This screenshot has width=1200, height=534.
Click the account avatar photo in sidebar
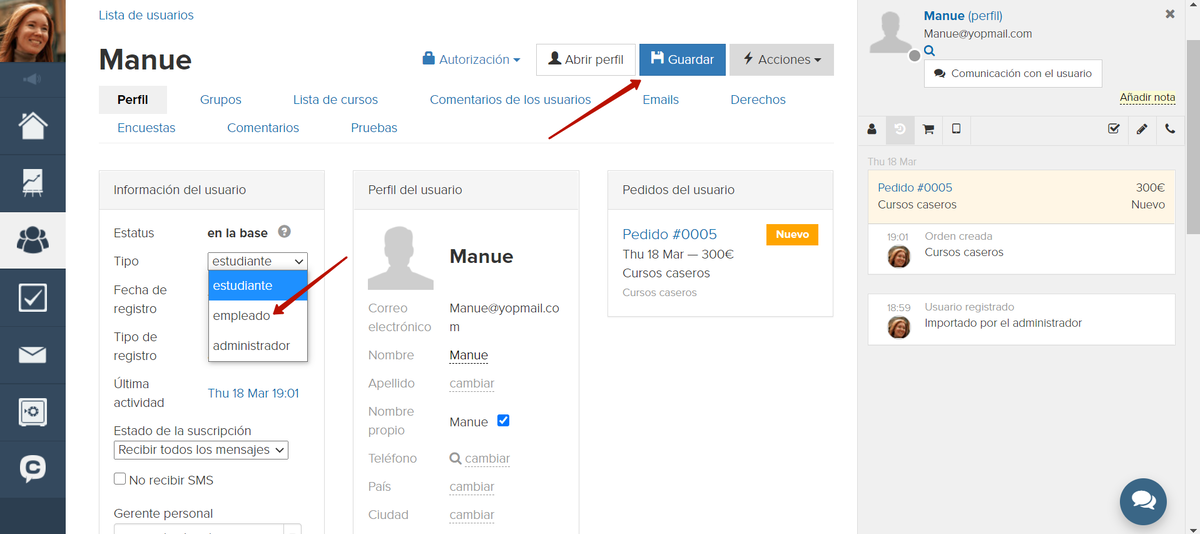[x=33, y=31]
